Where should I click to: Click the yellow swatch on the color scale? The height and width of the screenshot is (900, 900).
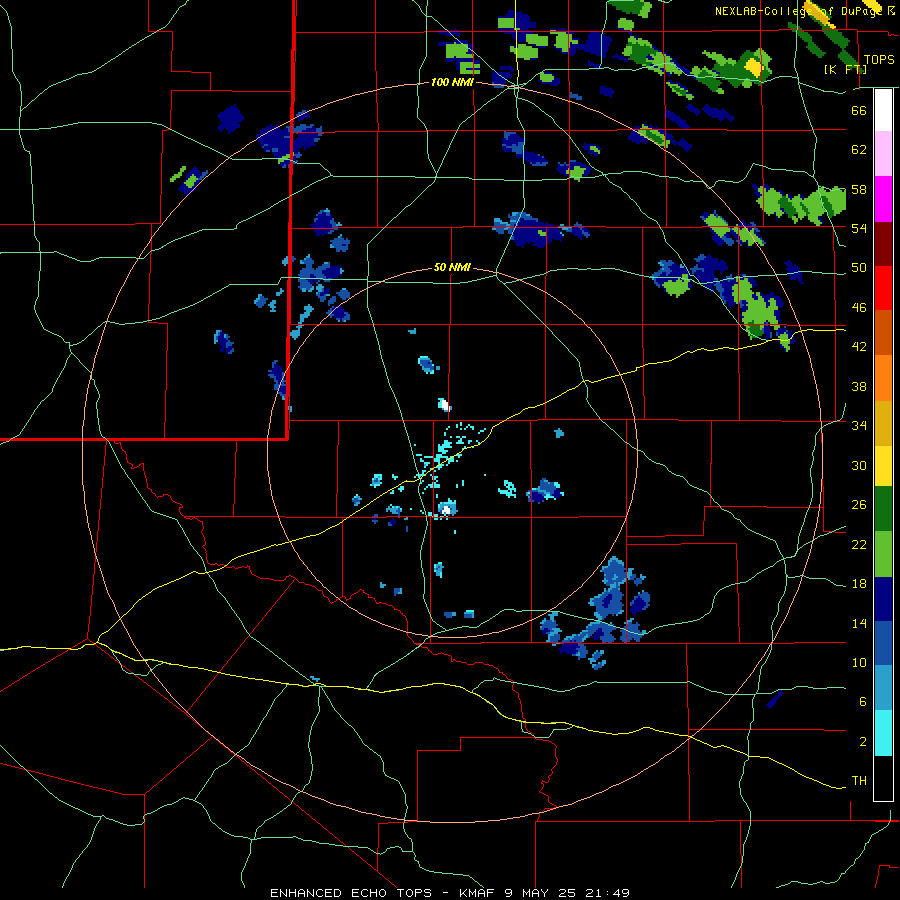pos(883,466)
